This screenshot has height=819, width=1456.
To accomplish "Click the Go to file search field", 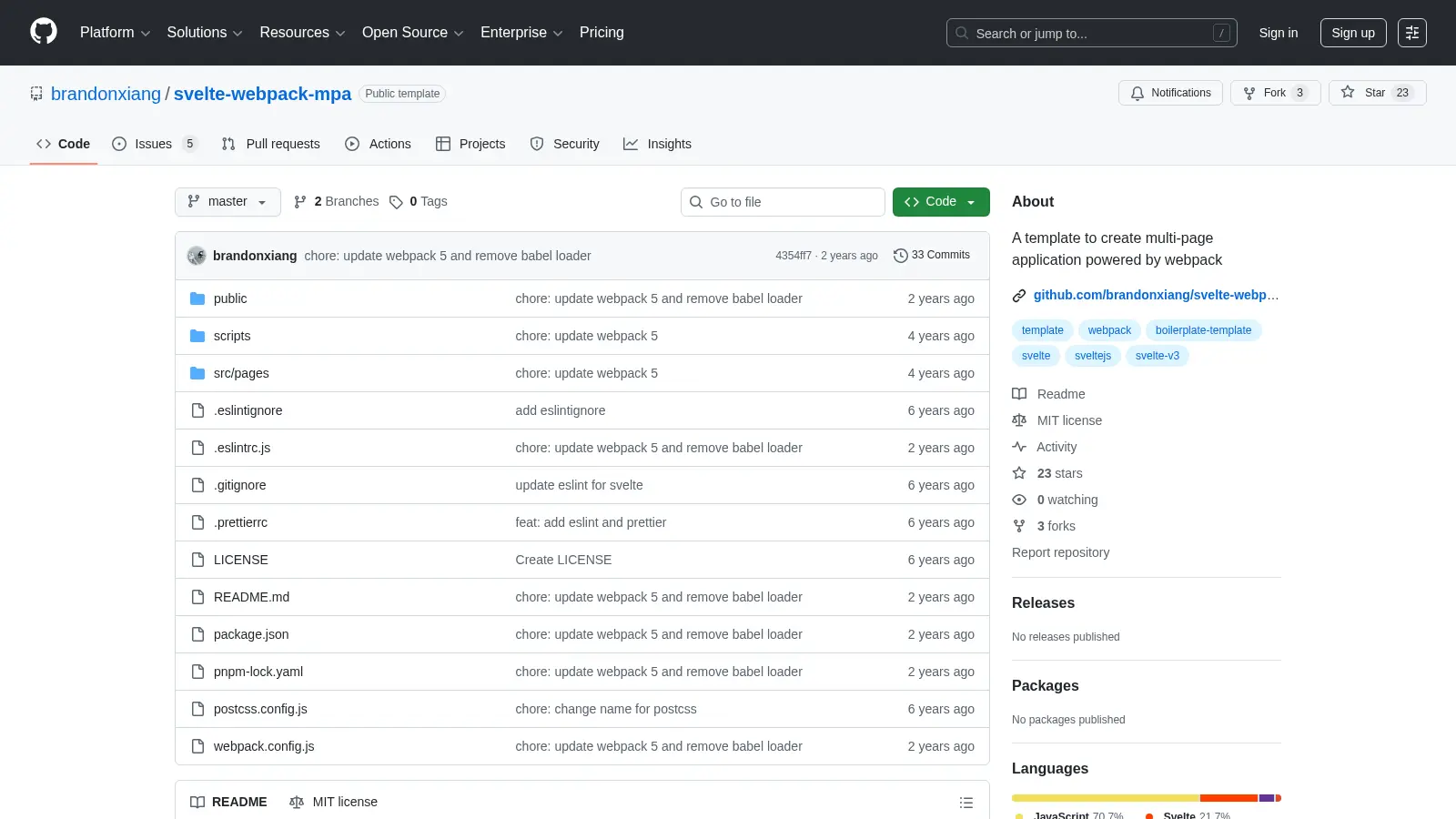I will [783, 202].
